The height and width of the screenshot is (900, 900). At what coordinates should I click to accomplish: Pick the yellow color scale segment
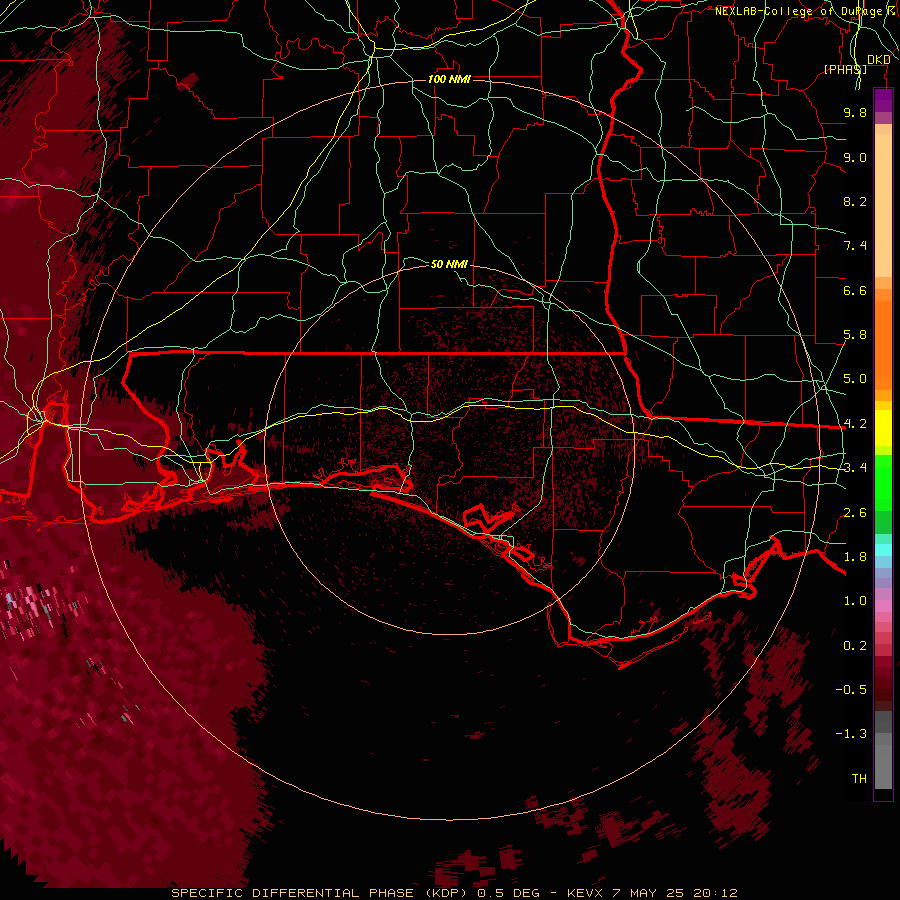(883, 428)
